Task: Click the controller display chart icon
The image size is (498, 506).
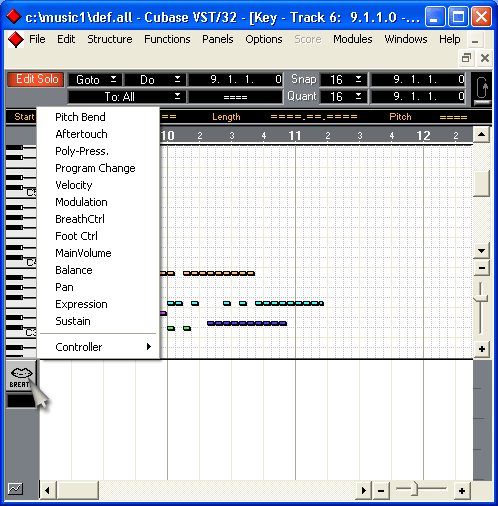Action: pos(15,489)
